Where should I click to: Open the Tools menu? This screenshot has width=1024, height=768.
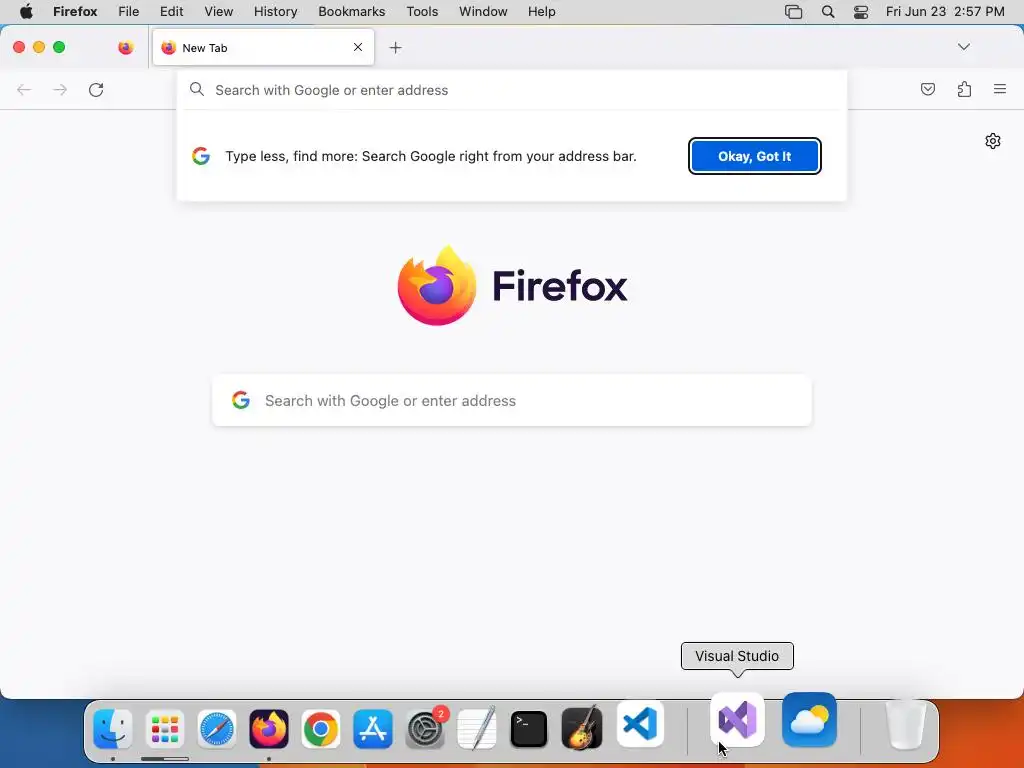pyautogui.click(x=422, y=12)
